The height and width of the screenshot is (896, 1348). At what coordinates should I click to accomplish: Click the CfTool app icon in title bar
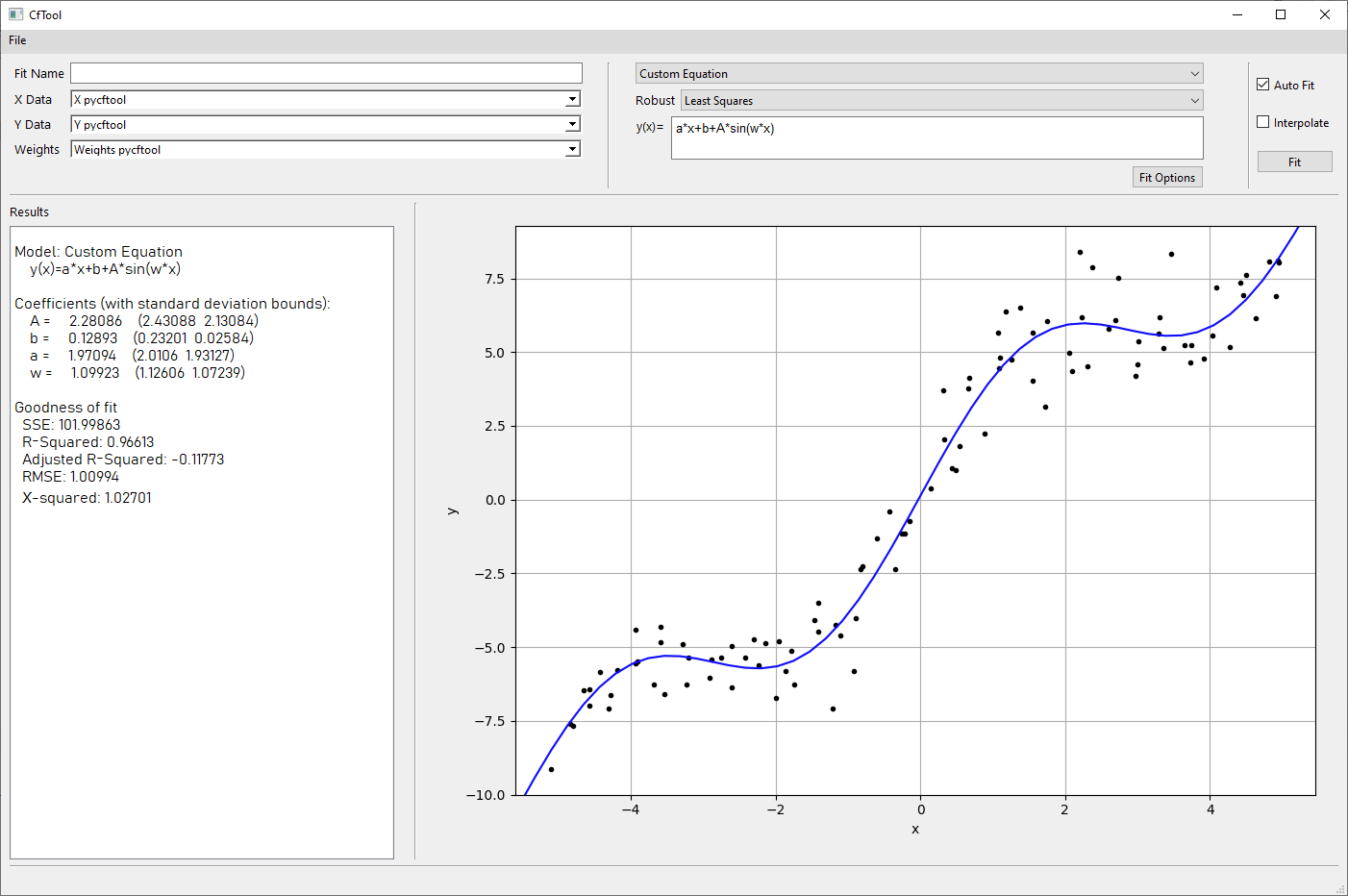click(15, 14)
